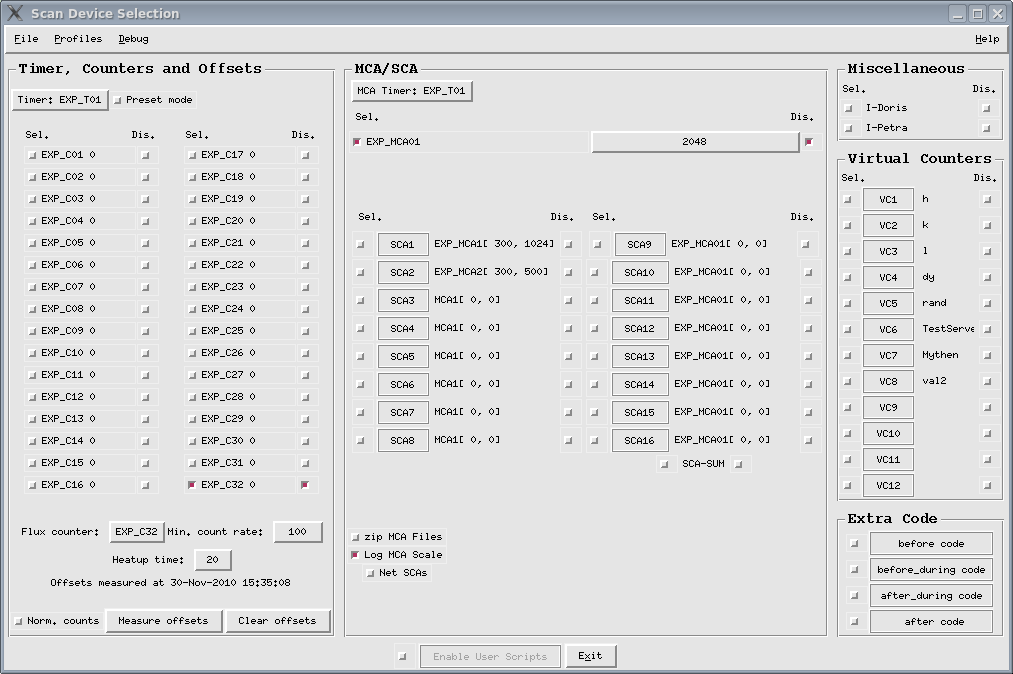
Task: Toggle the Log MCA Scale checkbox
Action: tap(355, 555)
